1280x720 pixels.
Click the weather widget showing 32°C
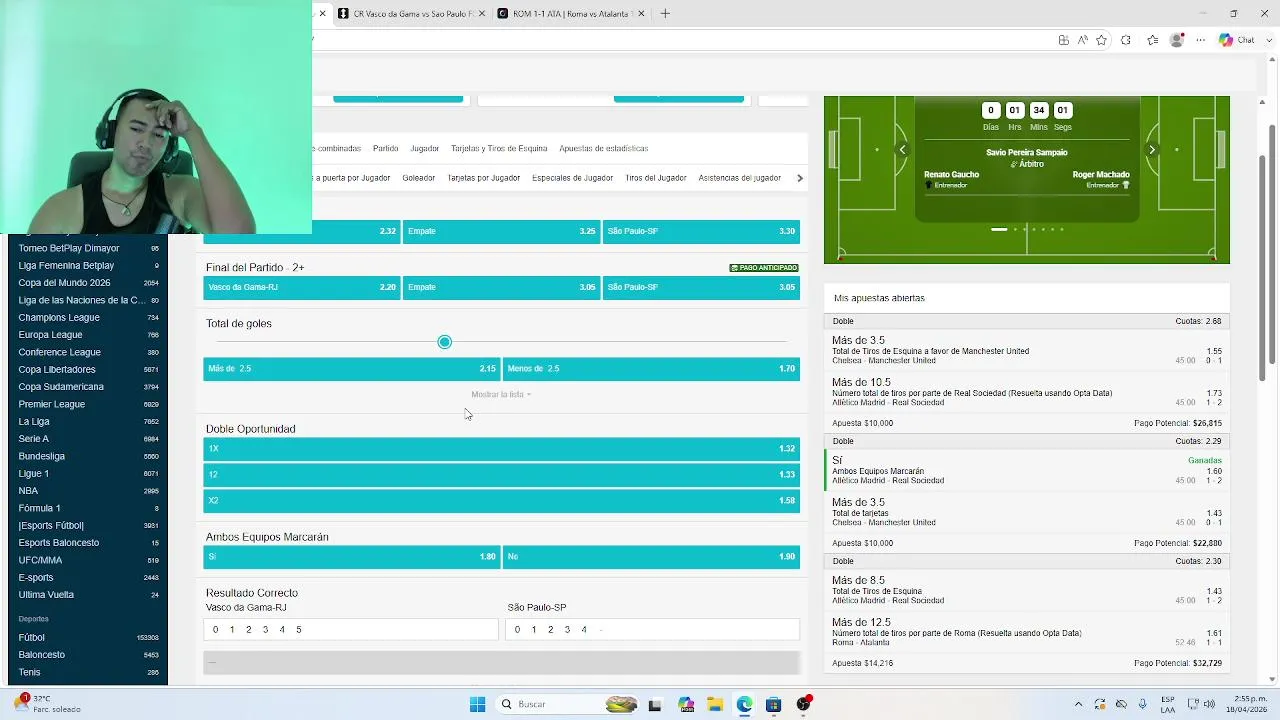(x=45, y=704)
